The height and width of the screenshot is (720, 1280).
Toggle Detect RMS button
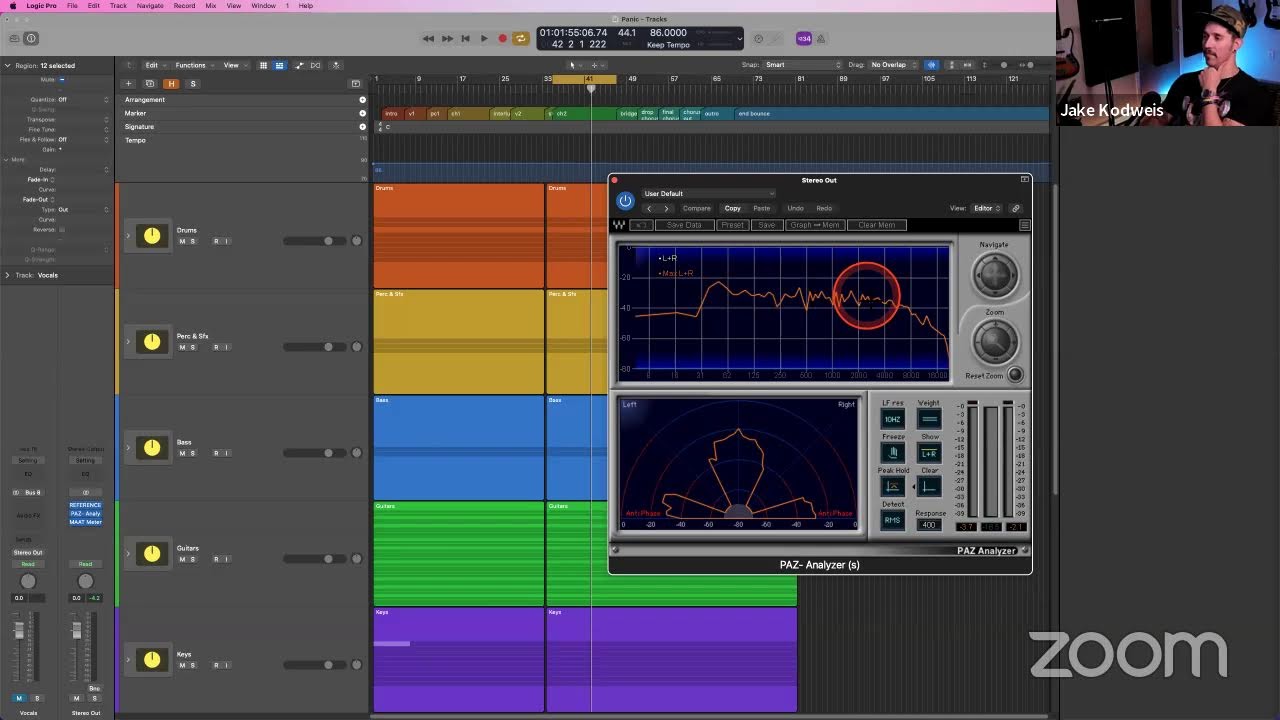(892, 520)
